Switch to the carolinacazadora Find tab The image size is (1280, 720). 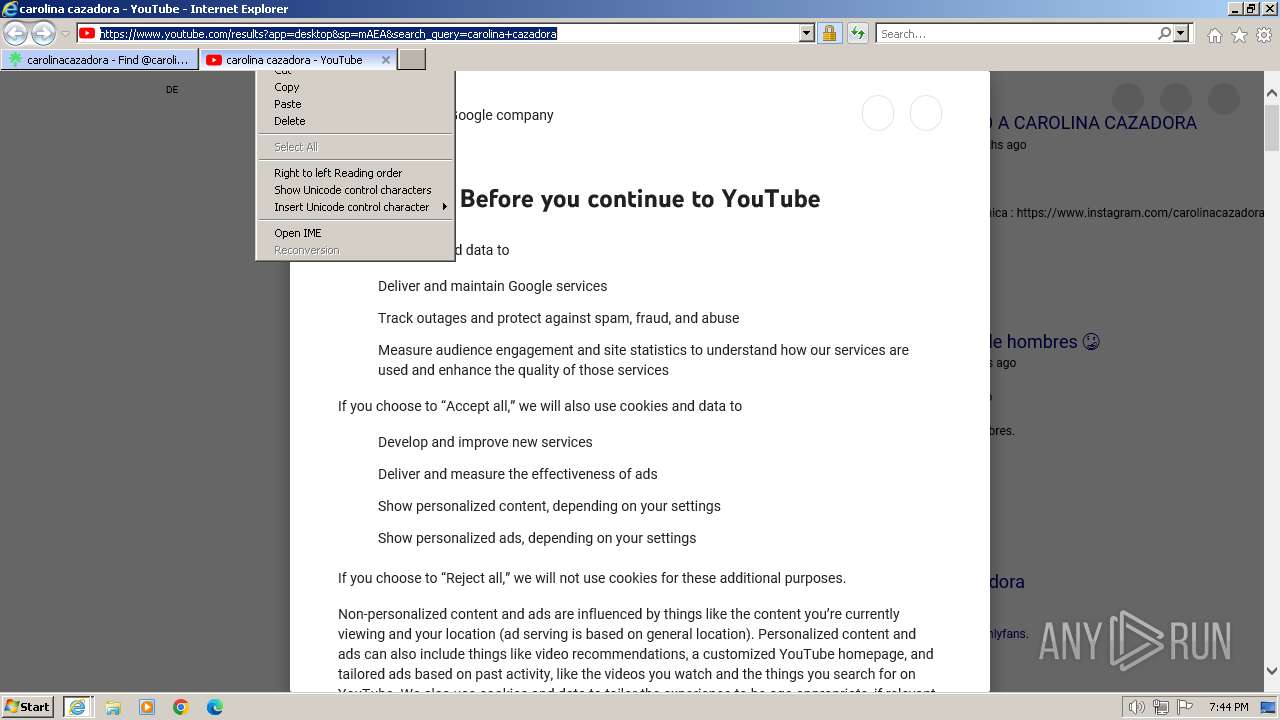tap(100, 60)
